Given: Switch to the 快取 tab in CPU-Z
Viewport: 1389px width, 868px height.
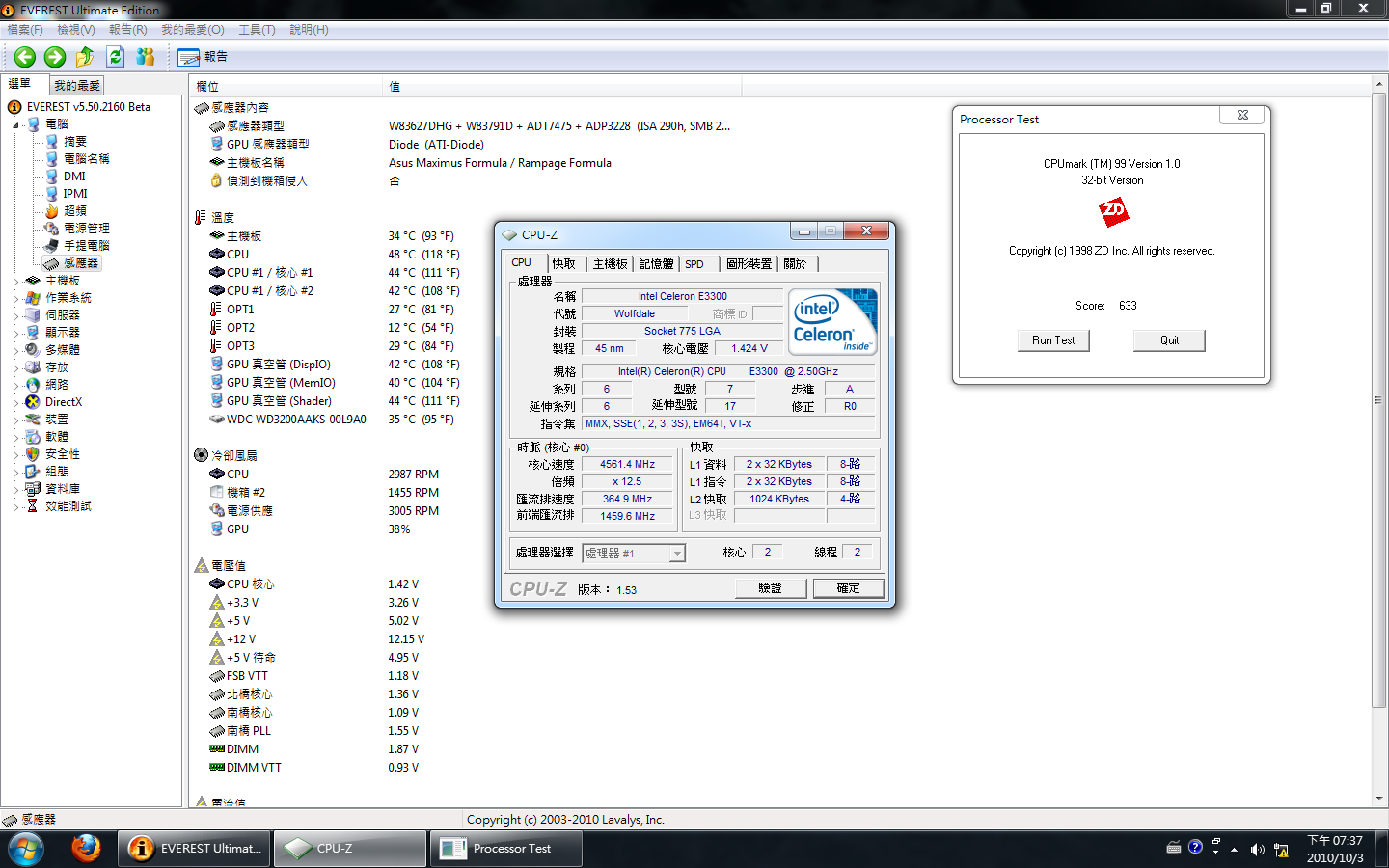Looking at the screenshot, I should point(564,263).
